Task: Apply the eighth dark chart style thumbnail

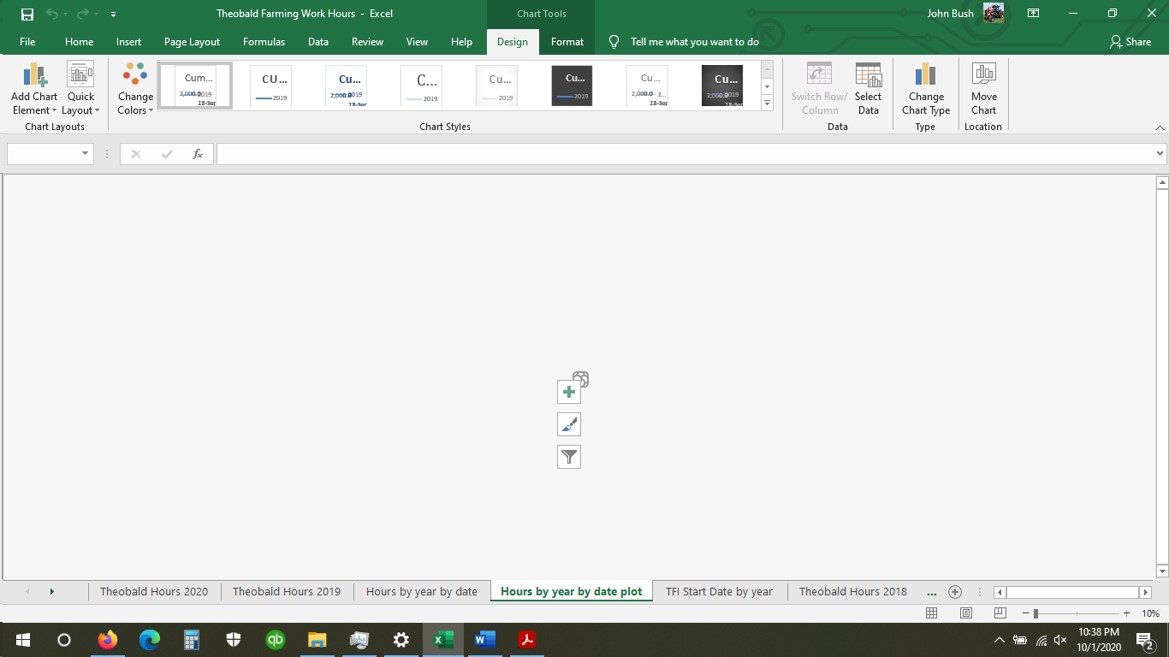Action: click(722, 85)
